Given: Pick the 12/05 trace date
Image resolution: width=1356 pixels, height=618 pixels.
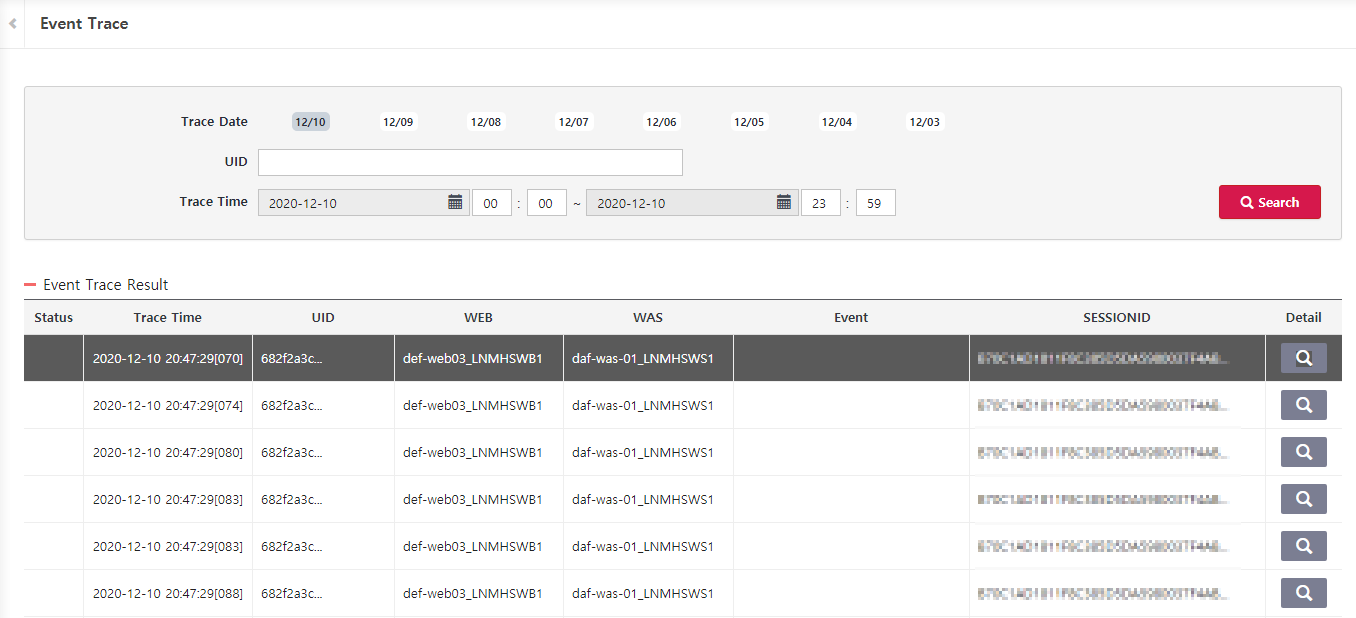Looking at the screenshot, I should (x=748, y=122).
